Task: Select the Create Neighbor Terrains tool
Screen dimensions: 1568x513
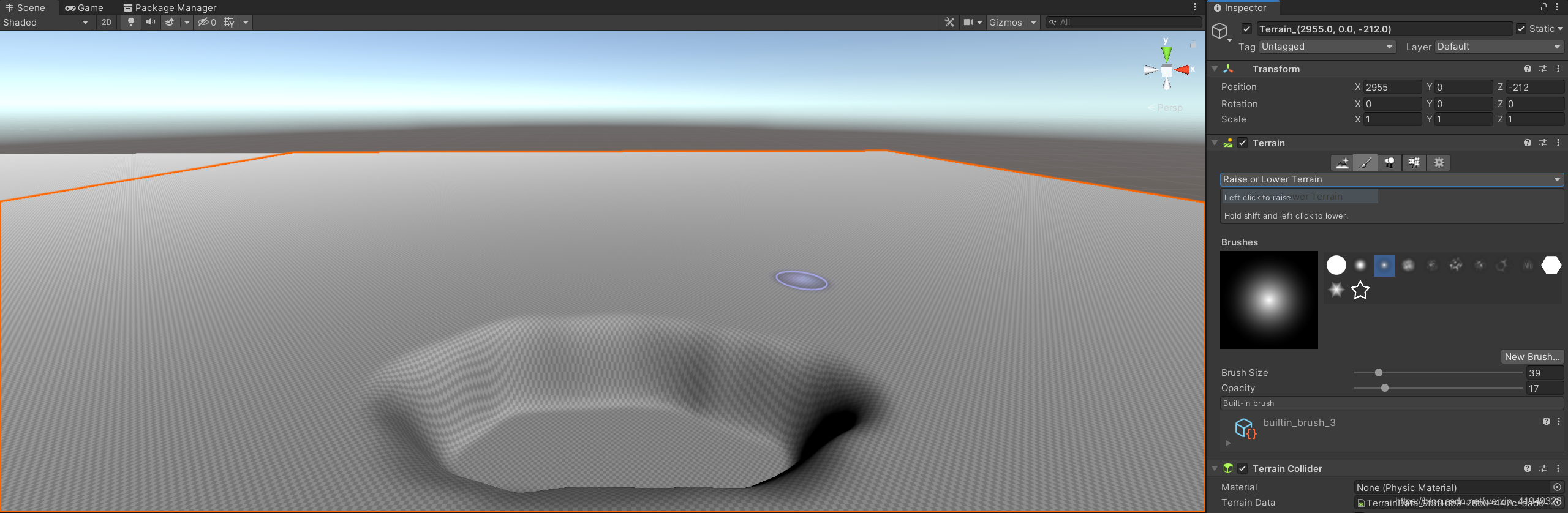Action: coord(1342,162)
